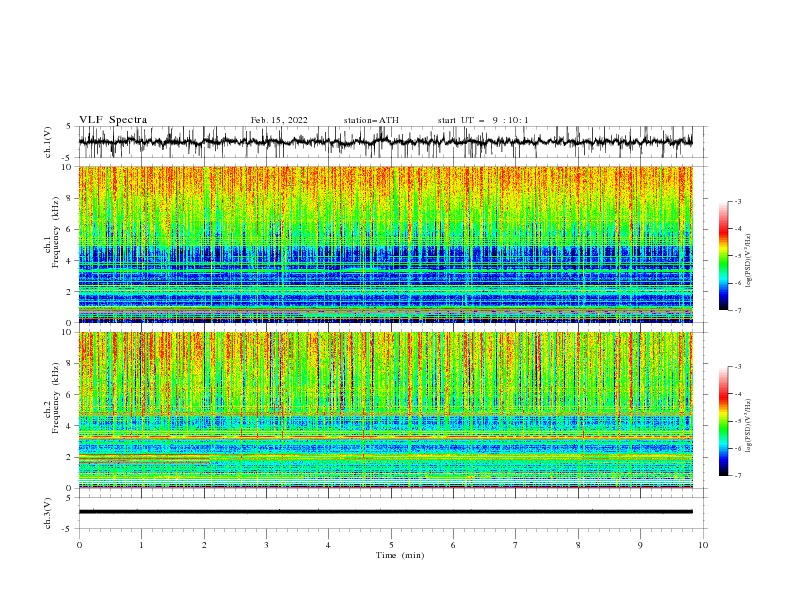Click time axis tick label "2"
The height and width of the screenshot is (612, 792).
pyautogui.click(x=204, y=545)
